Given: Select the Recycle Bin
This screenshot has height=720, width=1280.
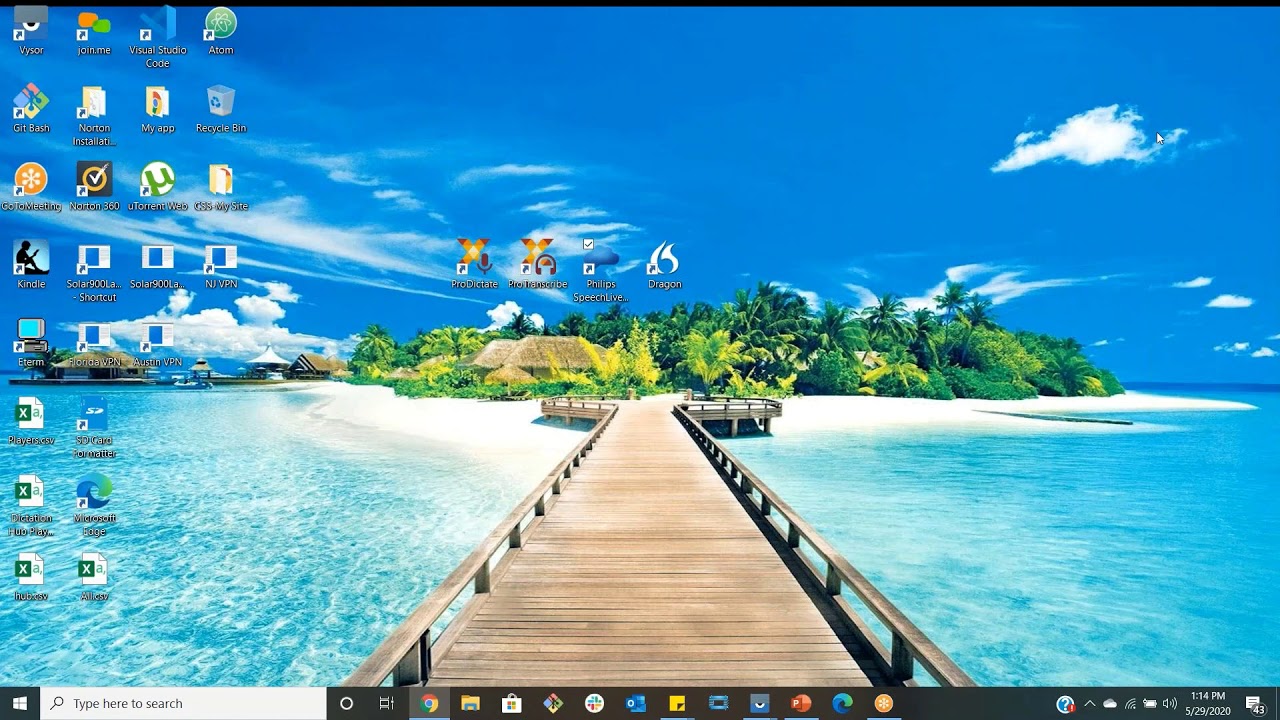Looking at the screenshot, I should click(x=221, y=110).
